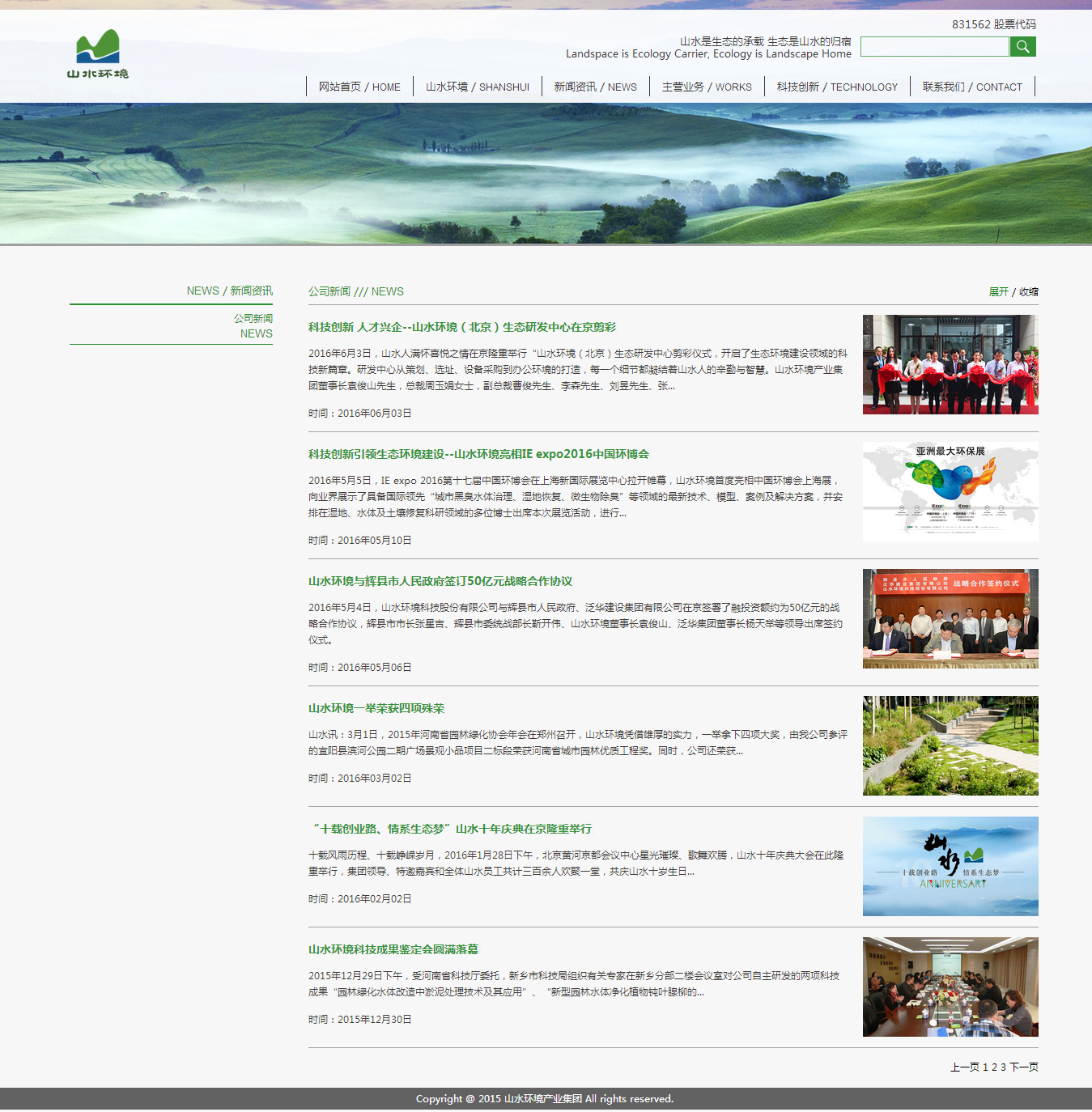
Task: Click the date text 时间：2015年12月30日
Action: (359, 1019)
